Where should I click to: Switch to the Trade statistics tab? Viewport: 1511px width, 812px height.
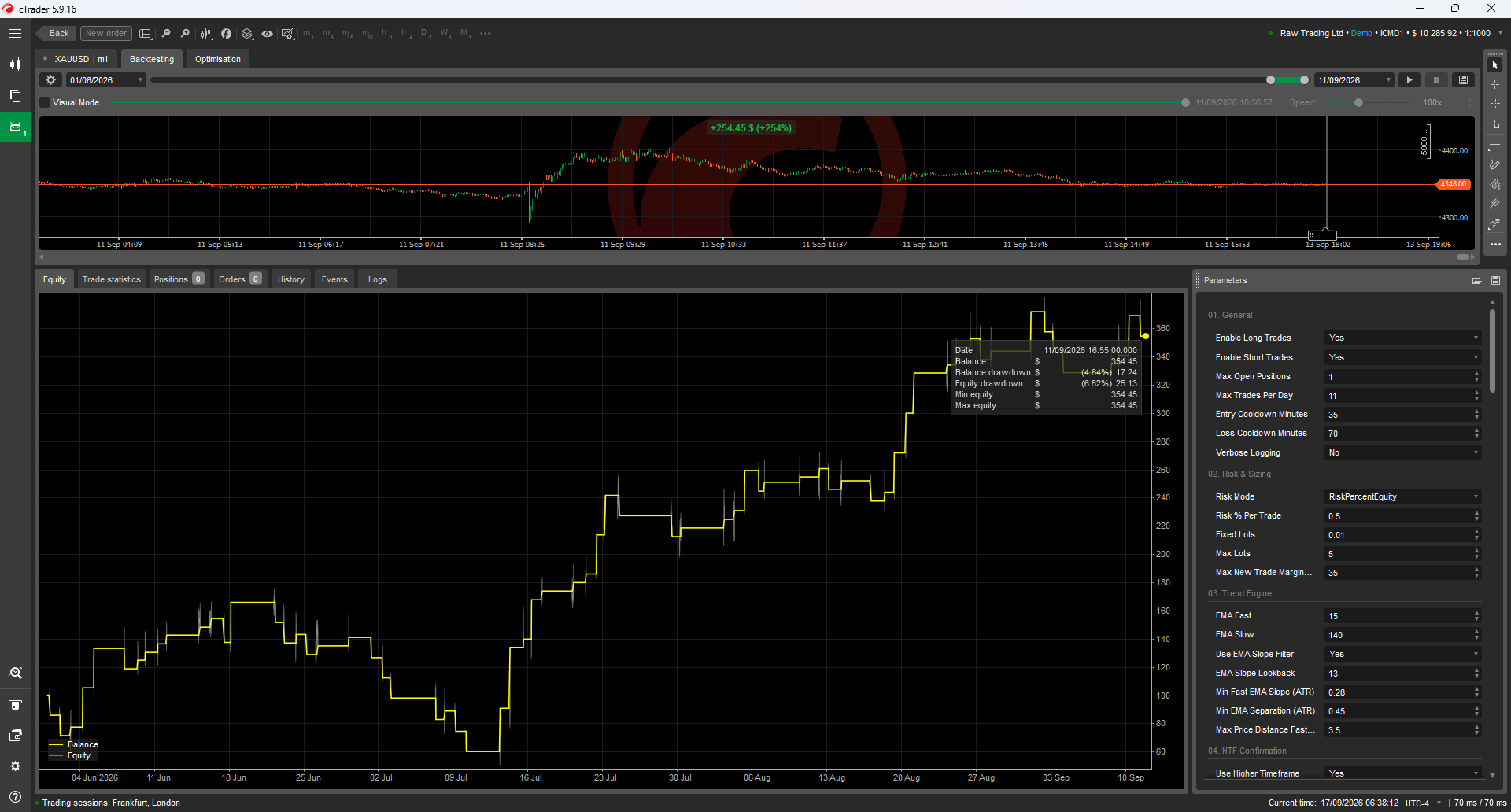112,279
